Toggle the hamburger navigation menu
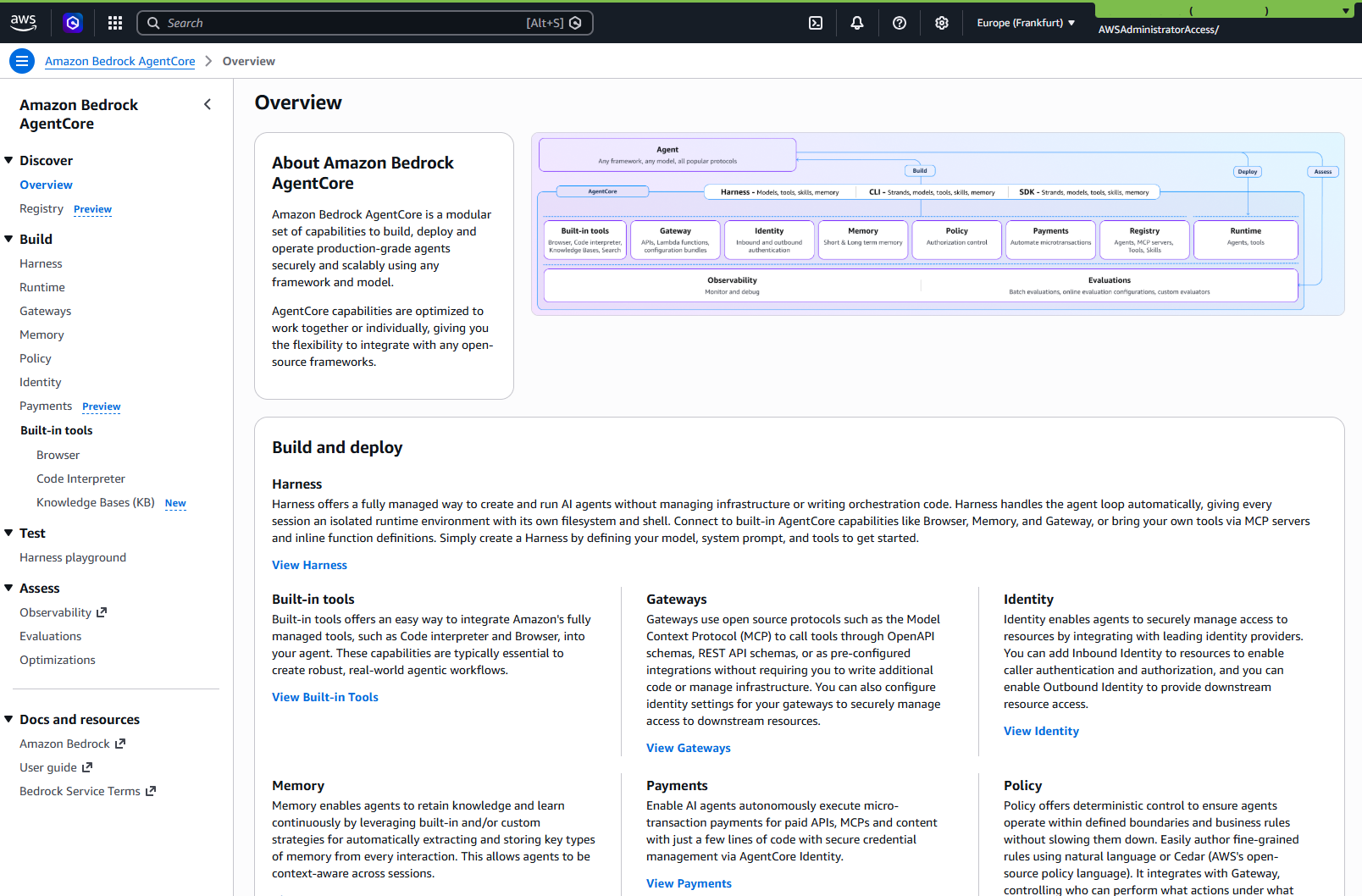This screenshot has width=1362, height=896. pyautogui.click(x=22, y=61)
